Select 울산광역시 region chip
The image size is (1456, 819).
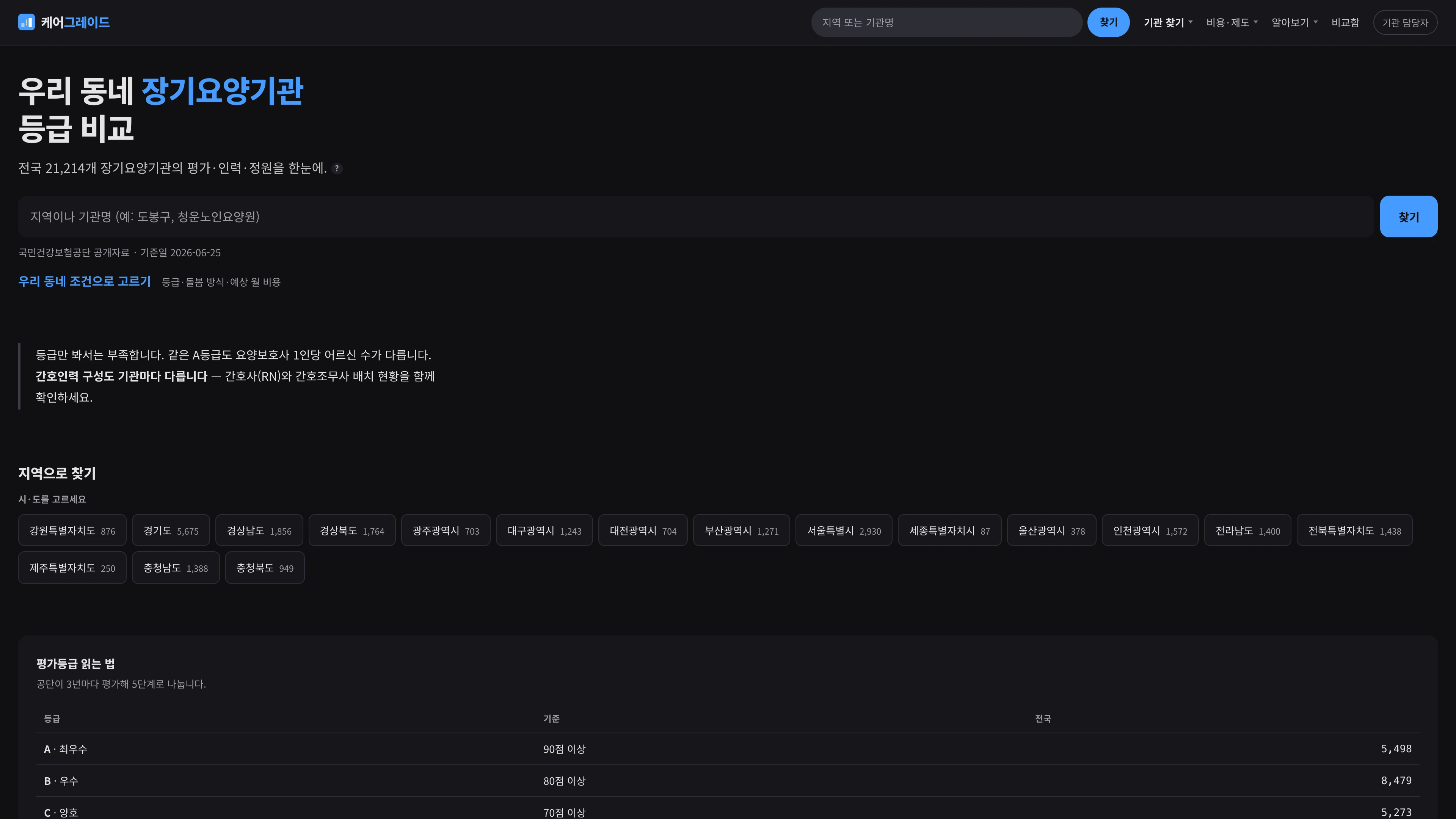click(1051, 531)
